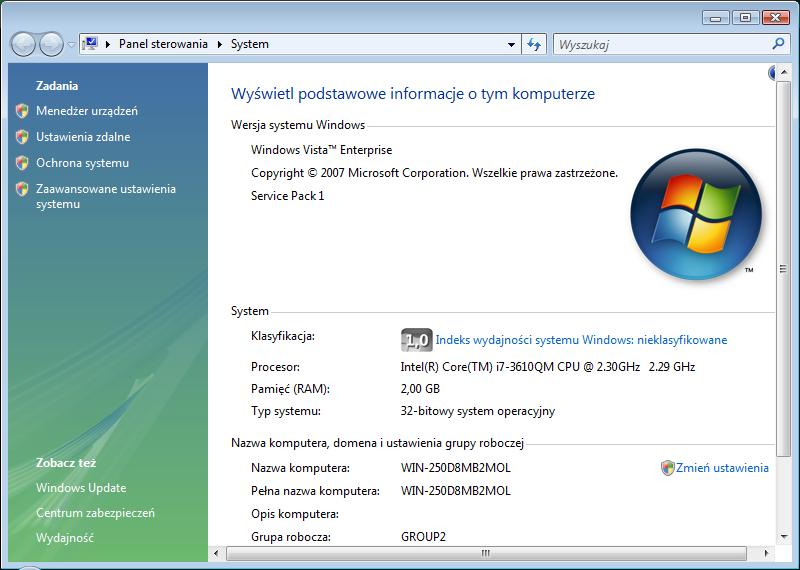Open Ustawienia zdalne
Image resolution: width=800 pixels, height=570 pixels.
(x=83, y=137)
